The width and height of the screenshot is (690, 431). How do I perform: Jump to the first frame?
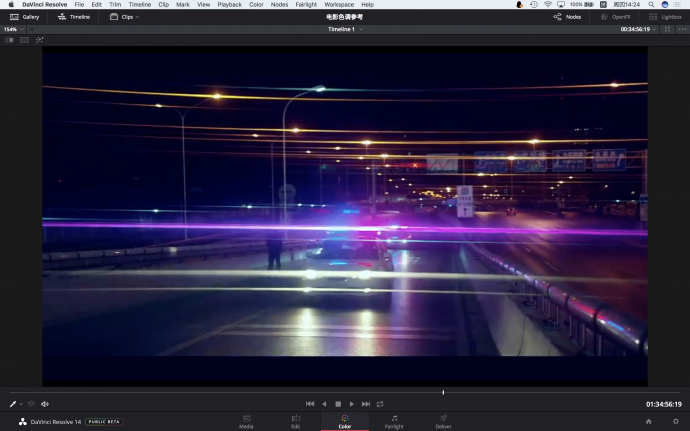pos(310,404)
